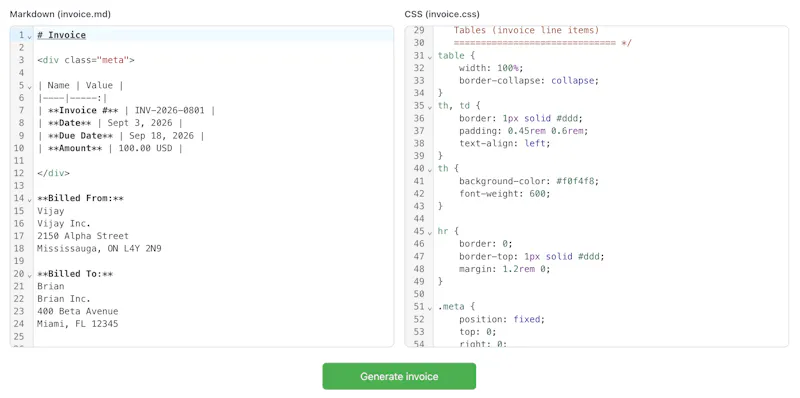Click the 'Vijay Inc.' line
The image size is (800, 398).
click(x=64, y=223)
